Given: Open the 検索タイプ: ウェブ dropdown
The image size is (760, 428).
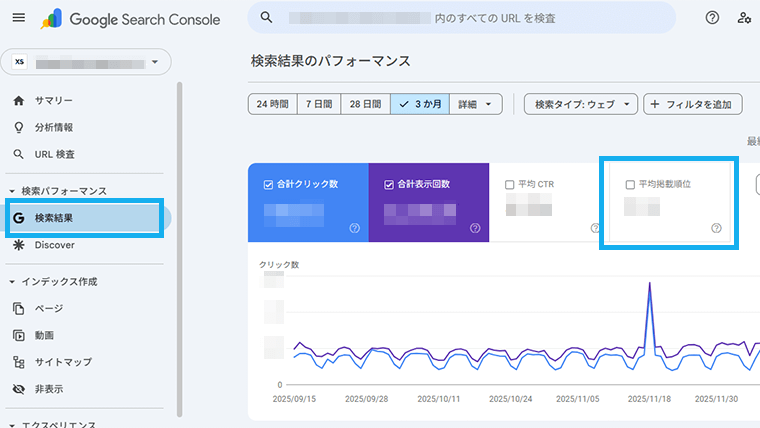Looking at the screenshot, I should coord(581,104).
